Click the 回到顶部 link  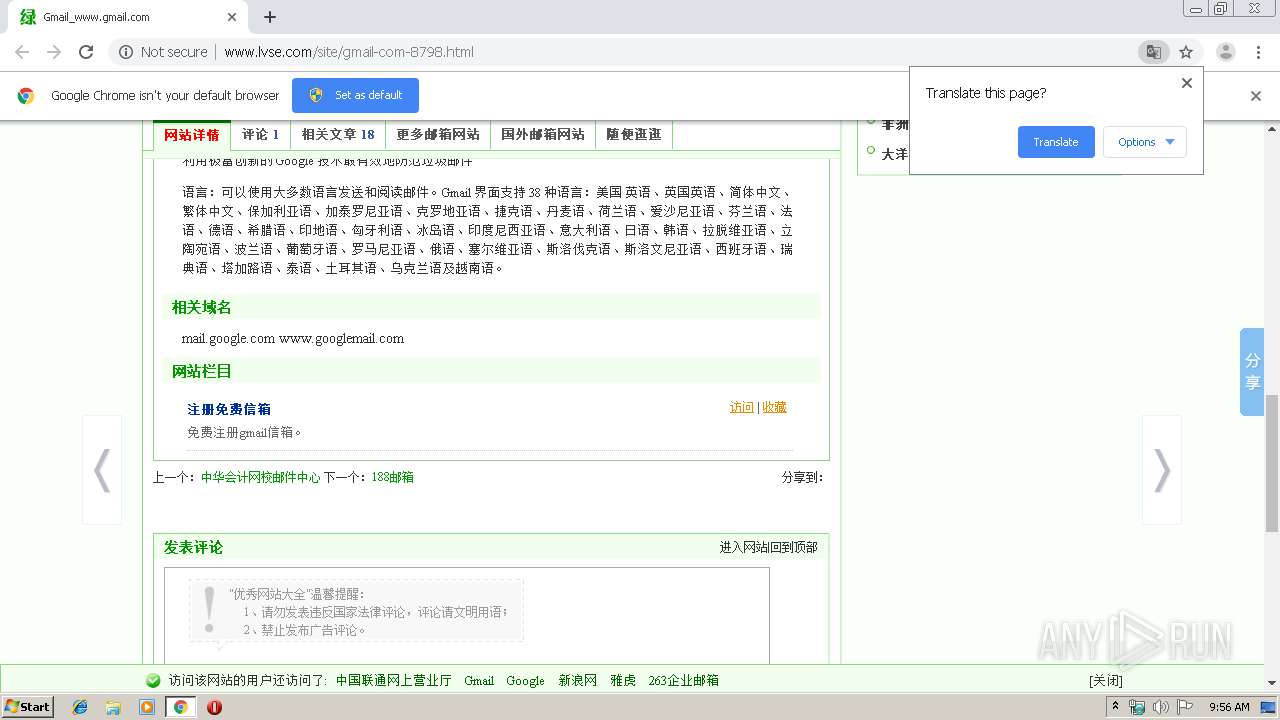pos(793,547)
